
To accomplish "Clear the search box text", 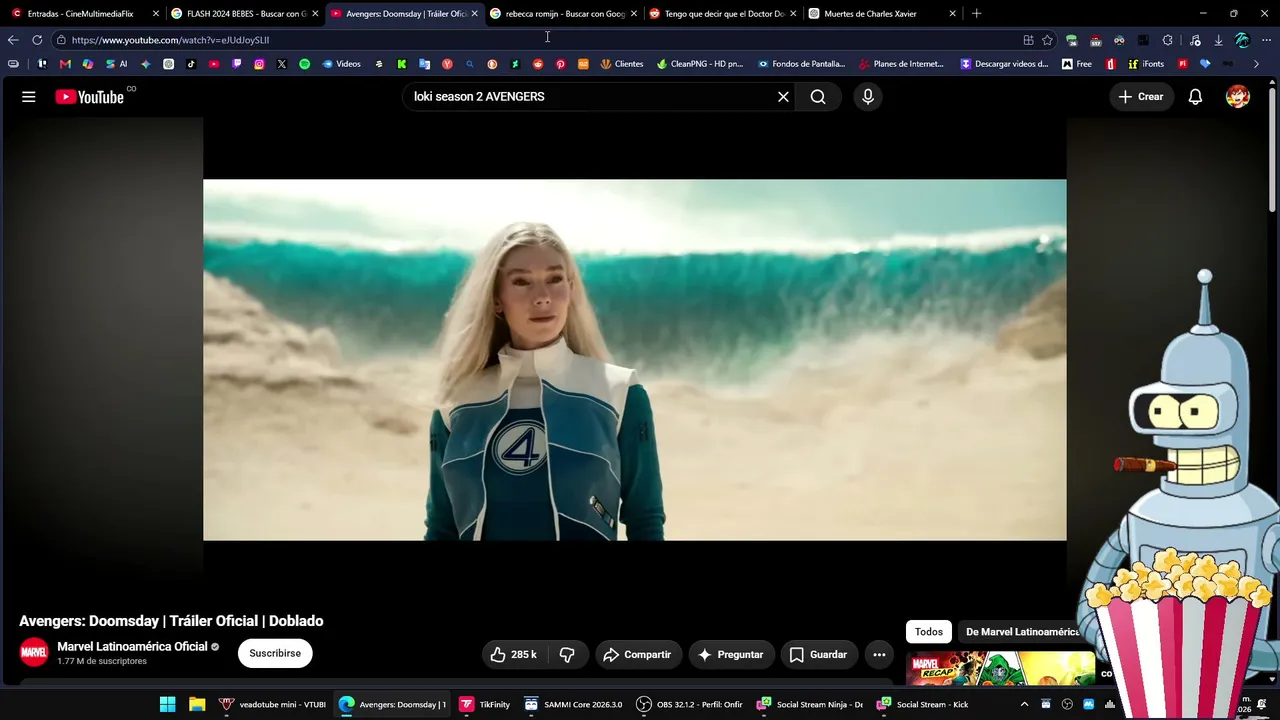I will [x=783, y=97].
